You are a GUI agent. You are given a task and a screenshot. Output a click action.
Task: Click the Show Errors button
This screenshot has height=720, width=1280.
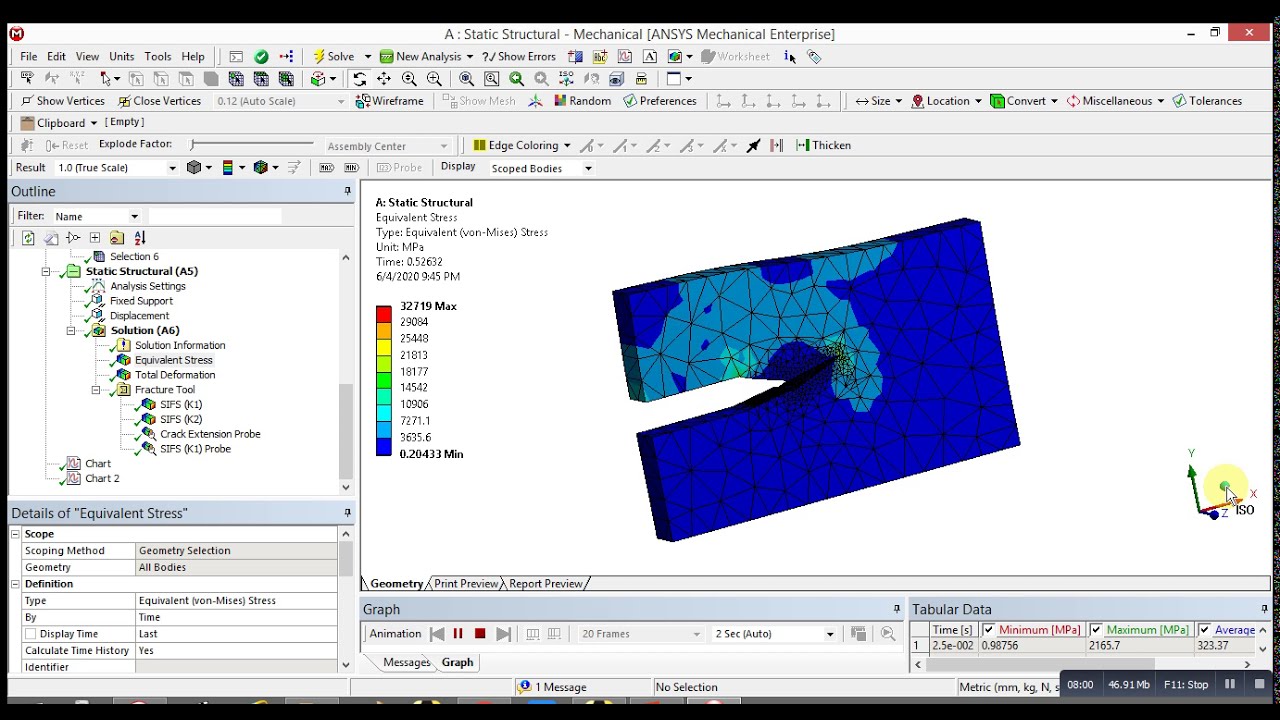click(x=519, y=57)
